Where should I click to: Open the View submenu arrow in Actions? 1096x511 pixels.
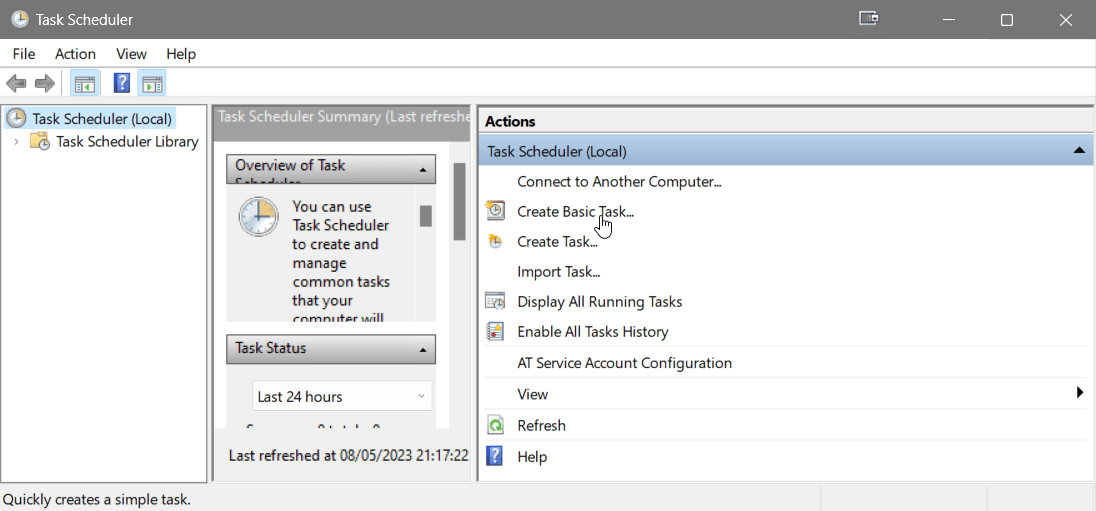(x=1080, y=393)
